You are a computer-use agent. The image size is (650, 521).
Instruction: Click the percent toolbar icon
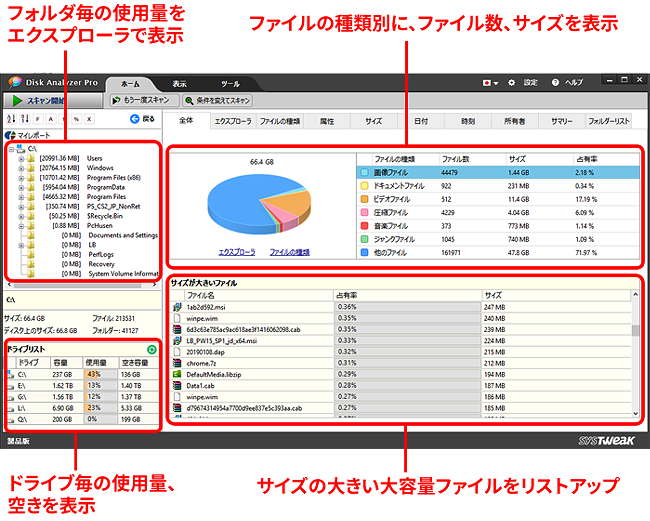tap(76, 119)
